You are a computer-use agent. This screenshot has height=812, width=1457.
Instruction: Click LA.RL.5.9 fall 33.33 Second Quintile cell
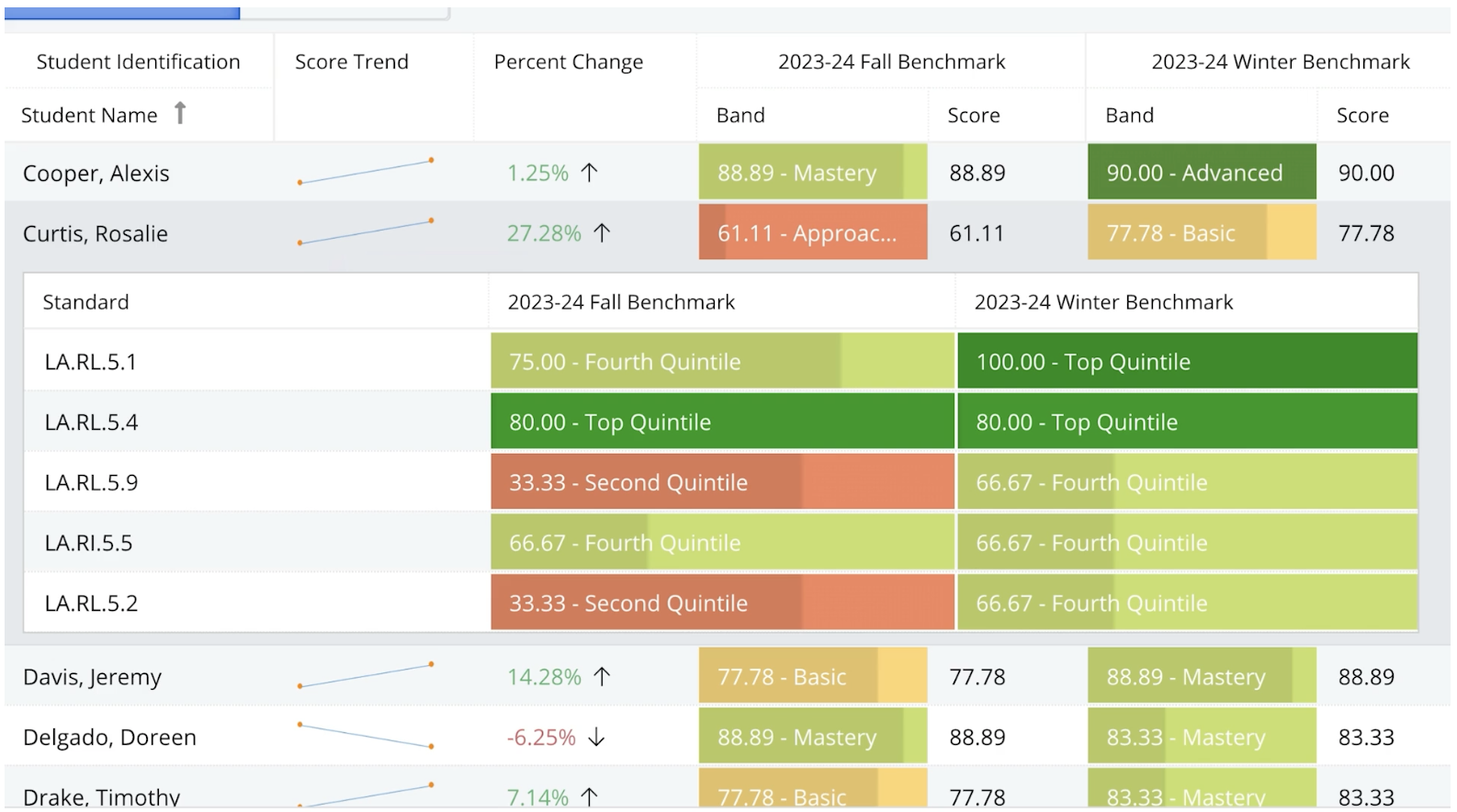point(722,482)
